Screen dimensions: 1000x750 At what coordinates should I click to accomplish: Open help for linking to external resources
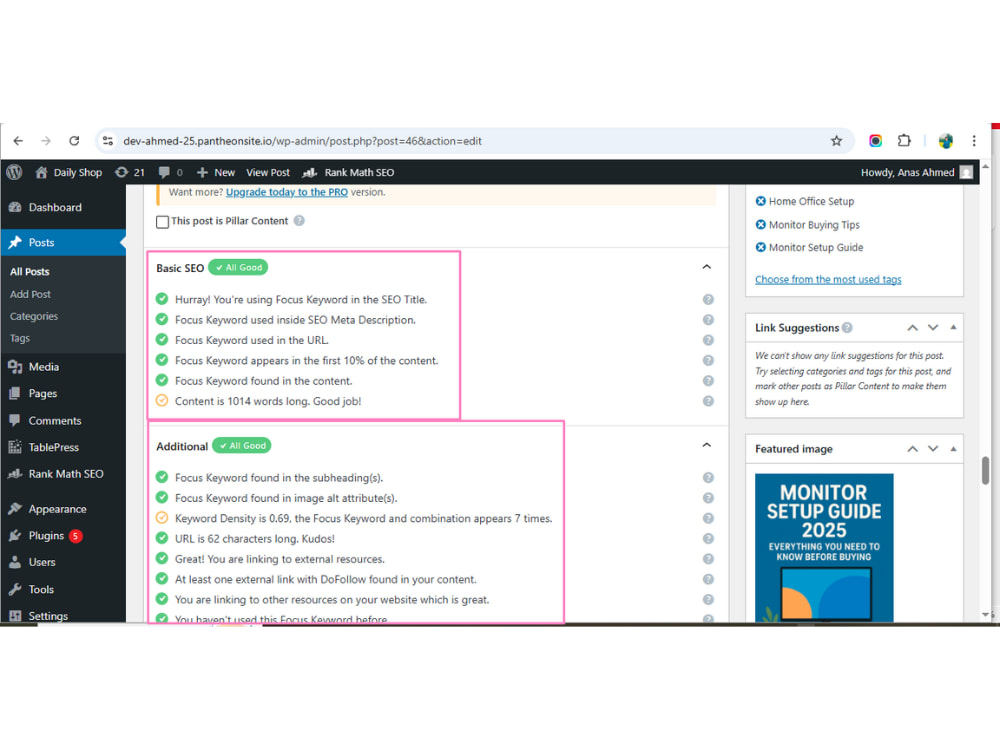point(708,559)
